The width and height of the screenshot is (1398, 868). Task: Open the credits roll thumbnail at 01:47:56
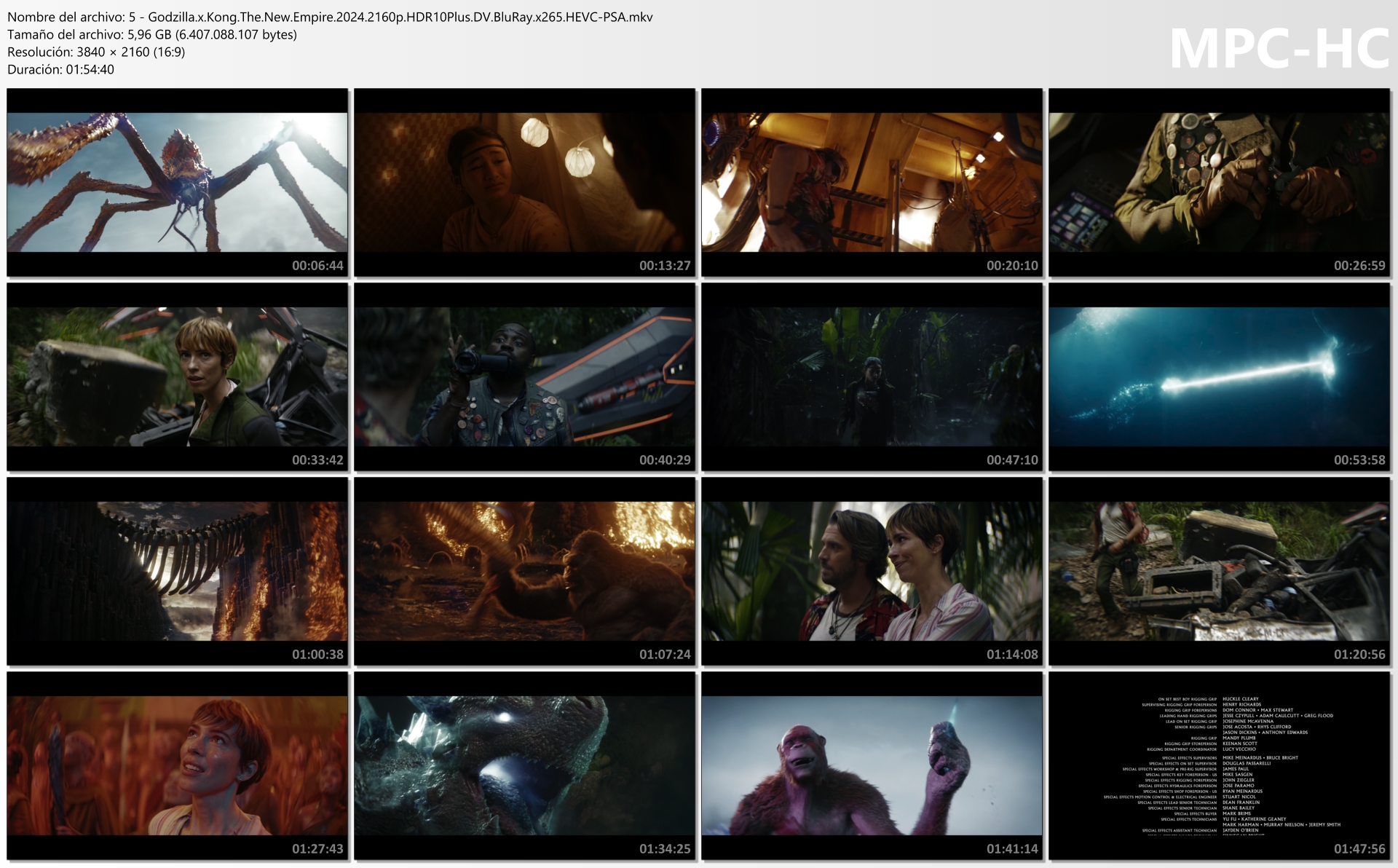click(x=1220, y=765)
